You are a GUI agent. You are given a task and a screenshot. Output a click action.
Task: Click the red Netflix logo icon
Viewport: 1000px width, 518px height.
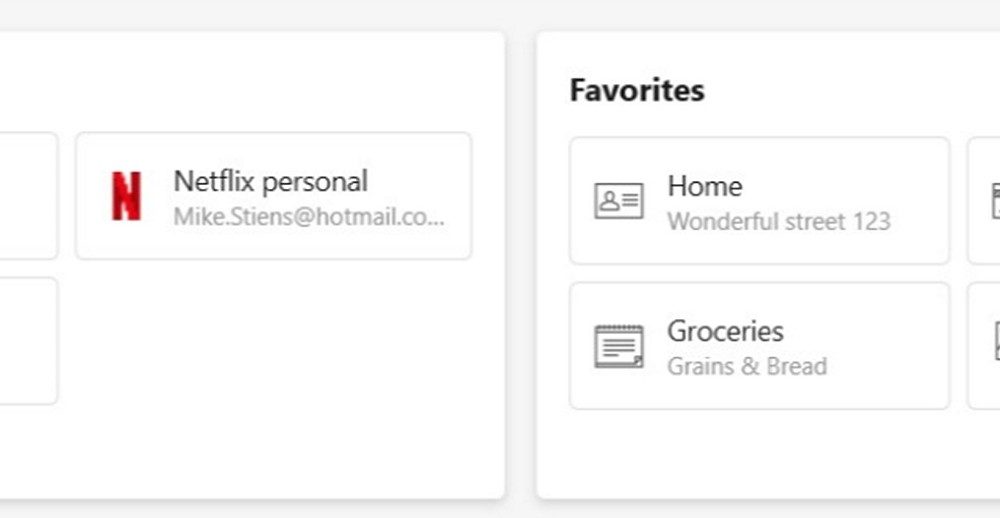126,196
